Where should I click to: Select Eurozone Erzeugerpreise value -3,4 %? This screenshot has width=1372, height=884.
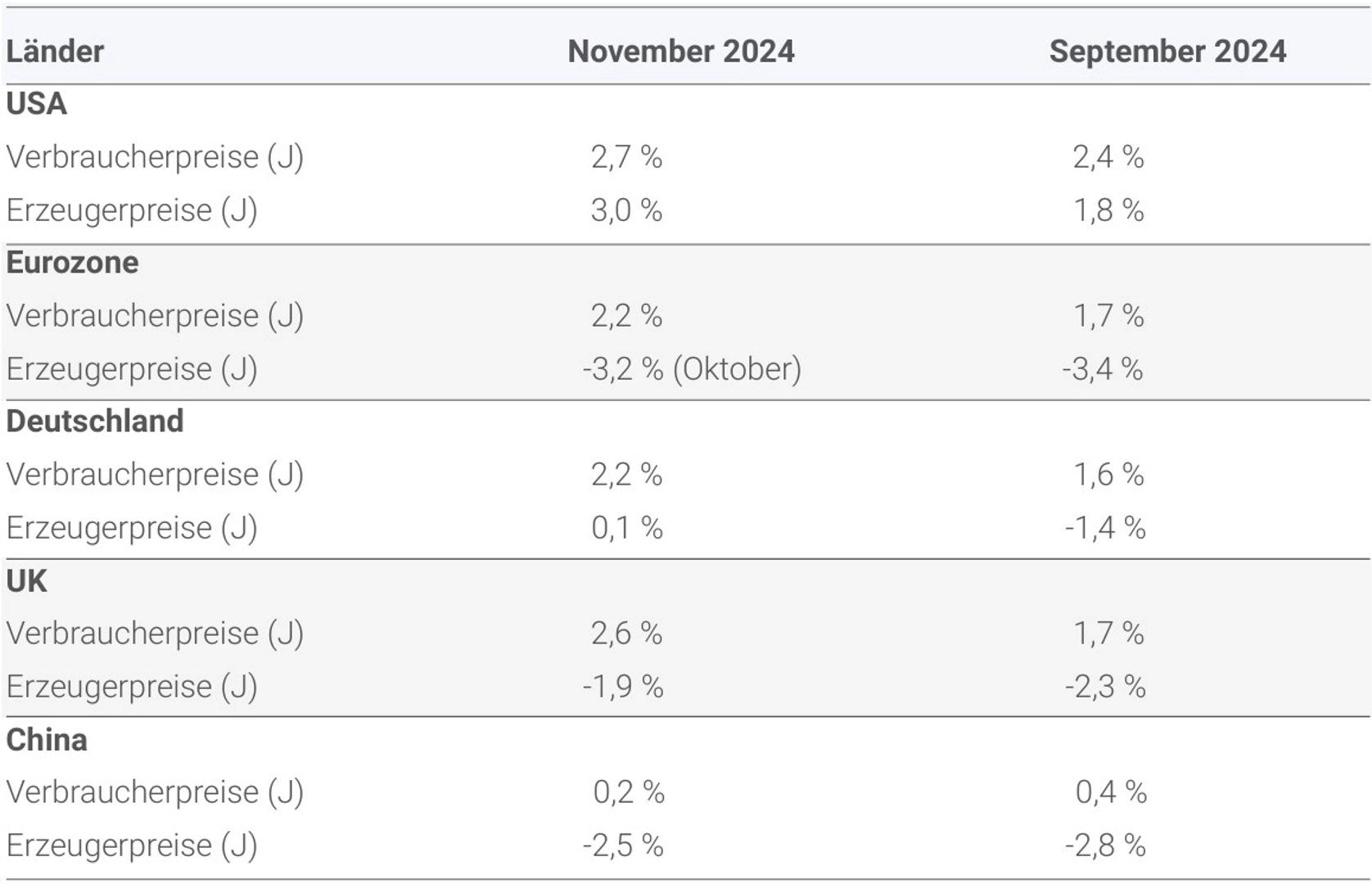(x=1102, y=369)
